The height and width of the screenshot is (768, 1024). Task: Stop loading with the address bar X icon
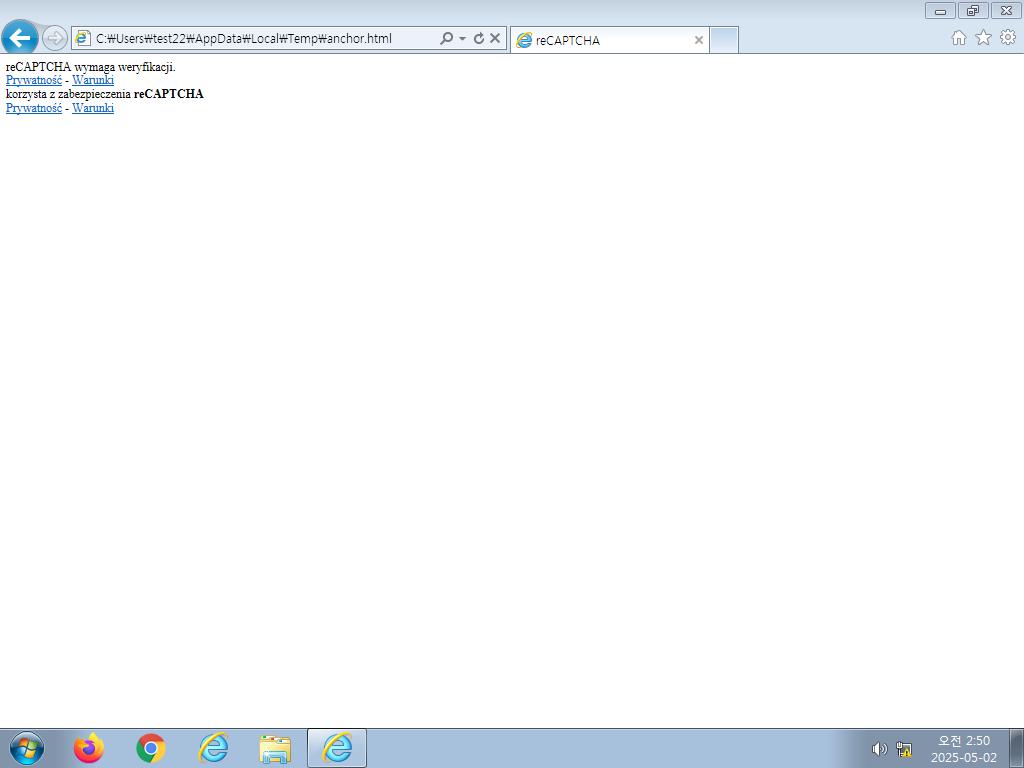click(495, 39)
